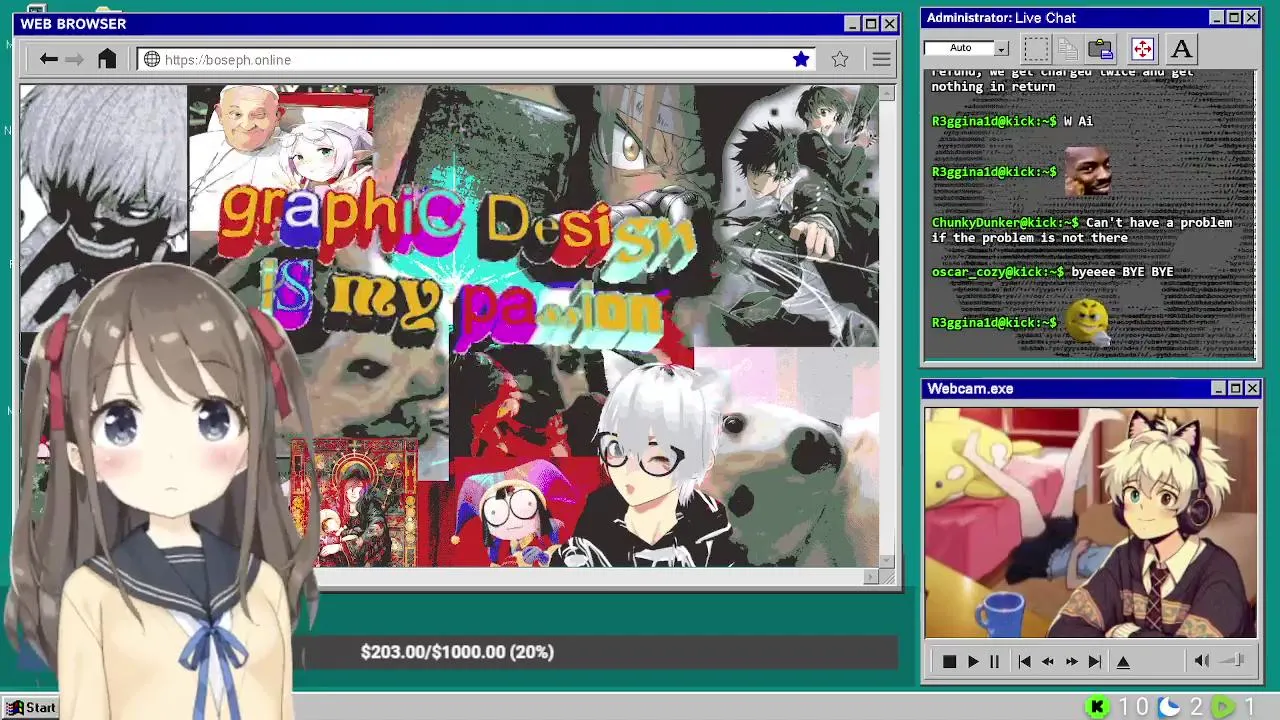Click the 'byeeee BYE BYE' message
Viewport: 1280px width, 720px height.
1122,272
